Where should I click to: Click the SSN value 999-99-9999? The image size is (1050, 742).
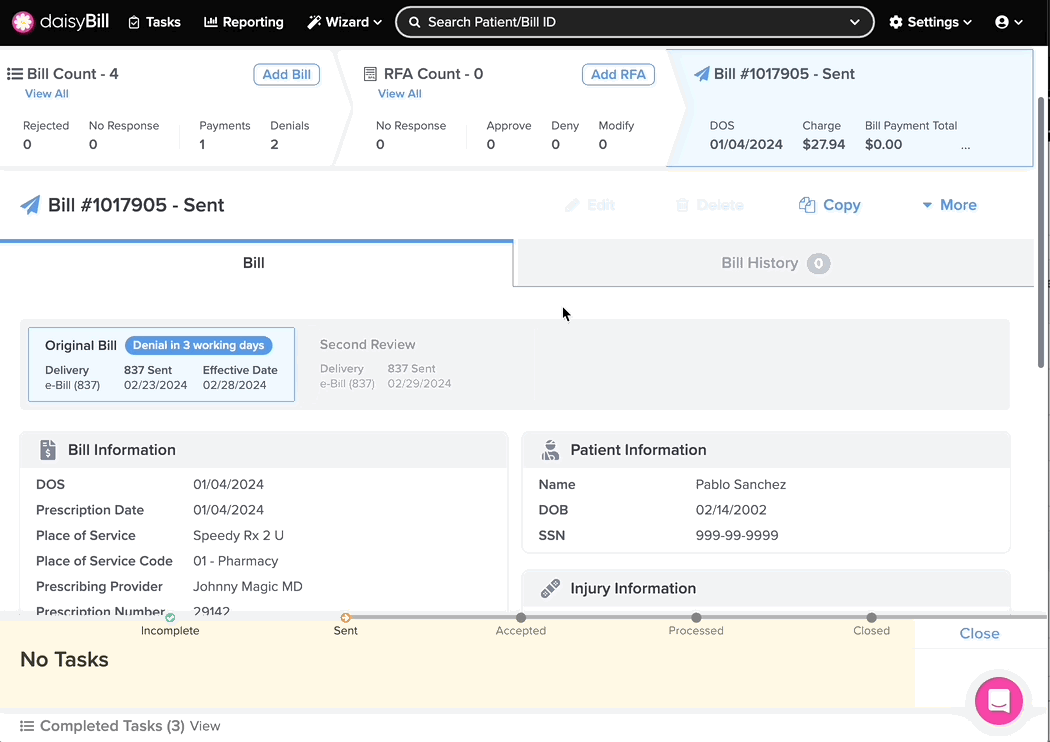tap(737, 536)
